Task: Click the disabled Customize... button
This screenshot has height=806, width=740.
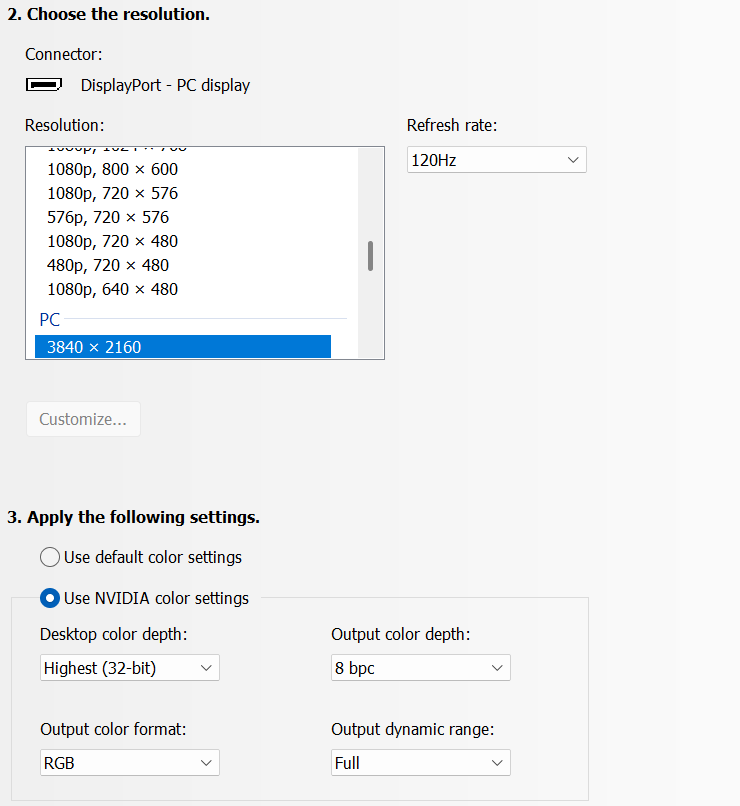Action: (x=83, y=419)
